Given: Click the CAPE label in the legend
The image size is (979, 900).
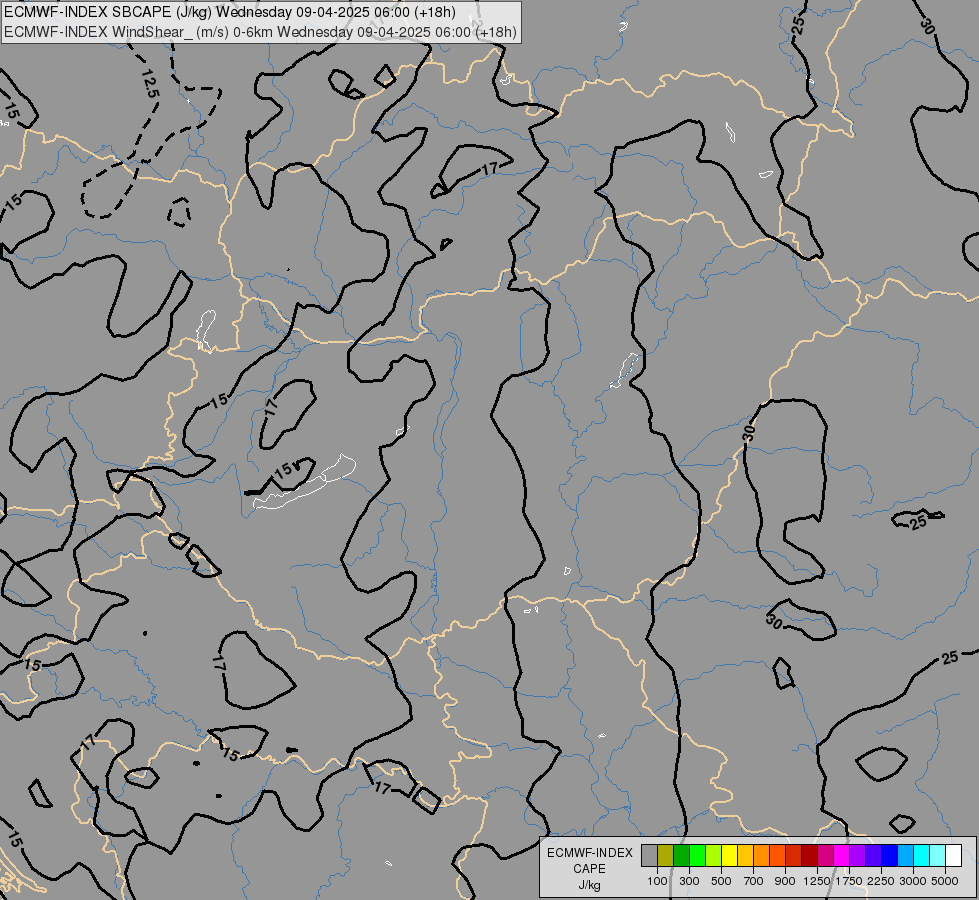Looking at the screenshot, I should pos(589,869).
